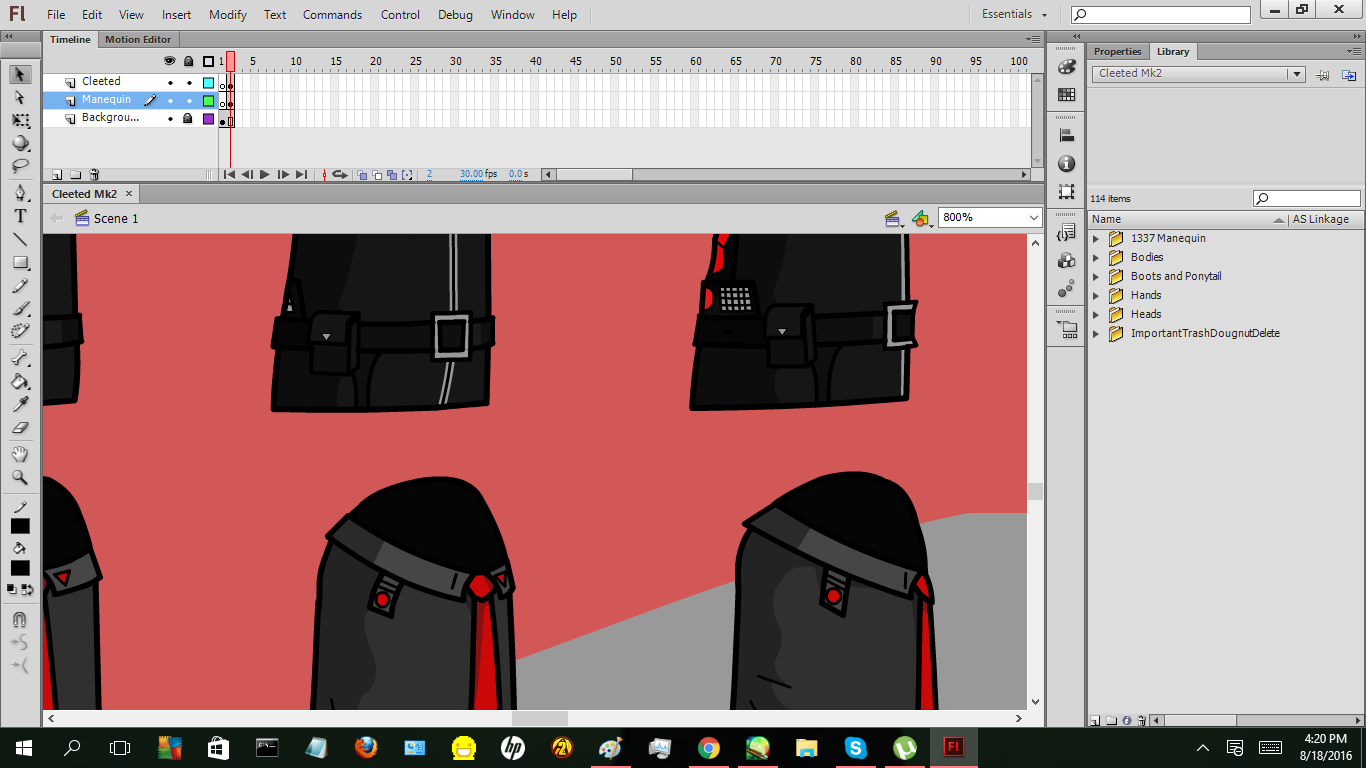Select the Deco tool
Viewport: 1366px width, 768px height.
[20, 332]
